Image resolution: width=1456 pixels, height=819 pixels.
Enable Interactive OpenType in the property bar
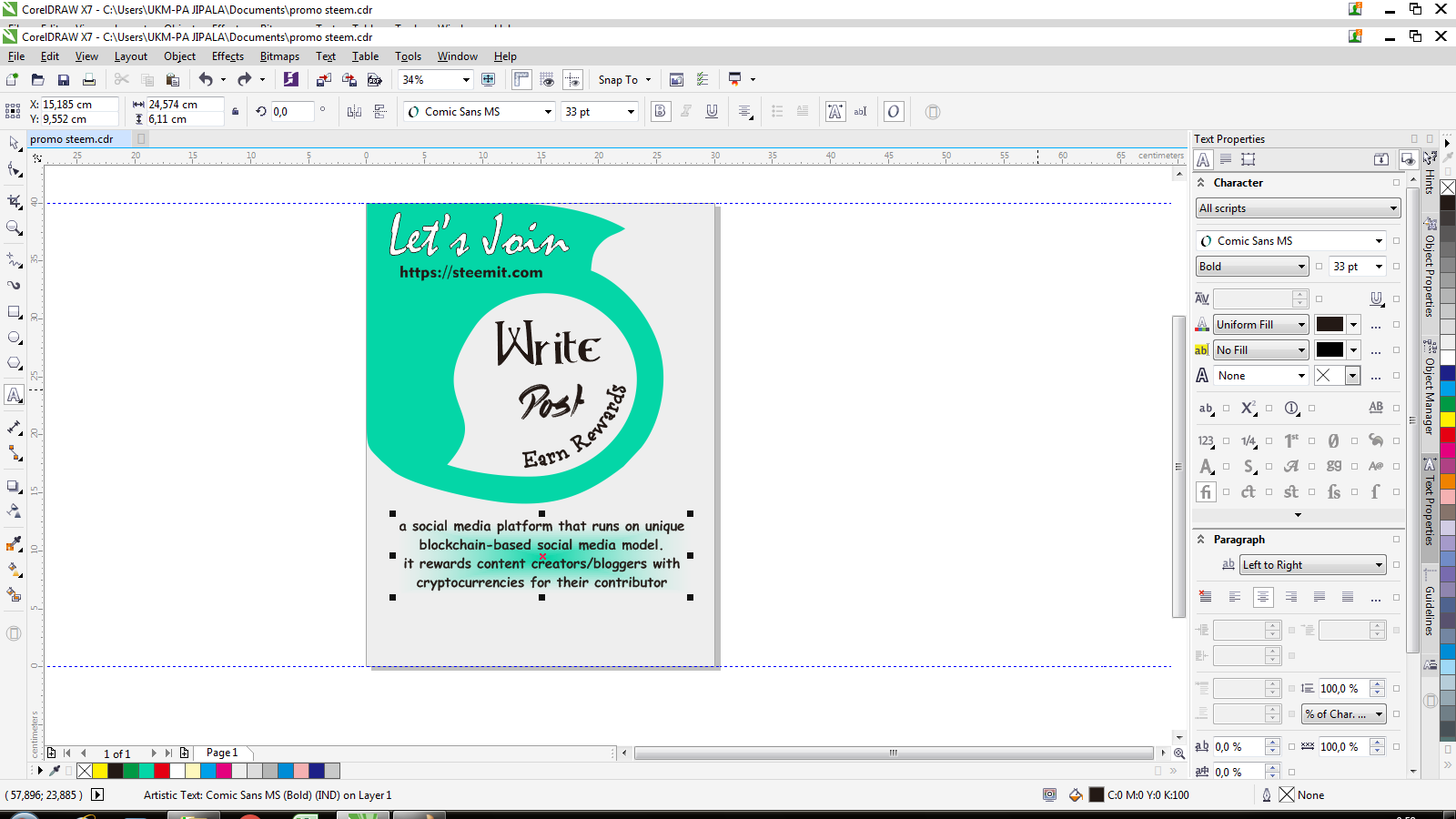coord(894,112)
